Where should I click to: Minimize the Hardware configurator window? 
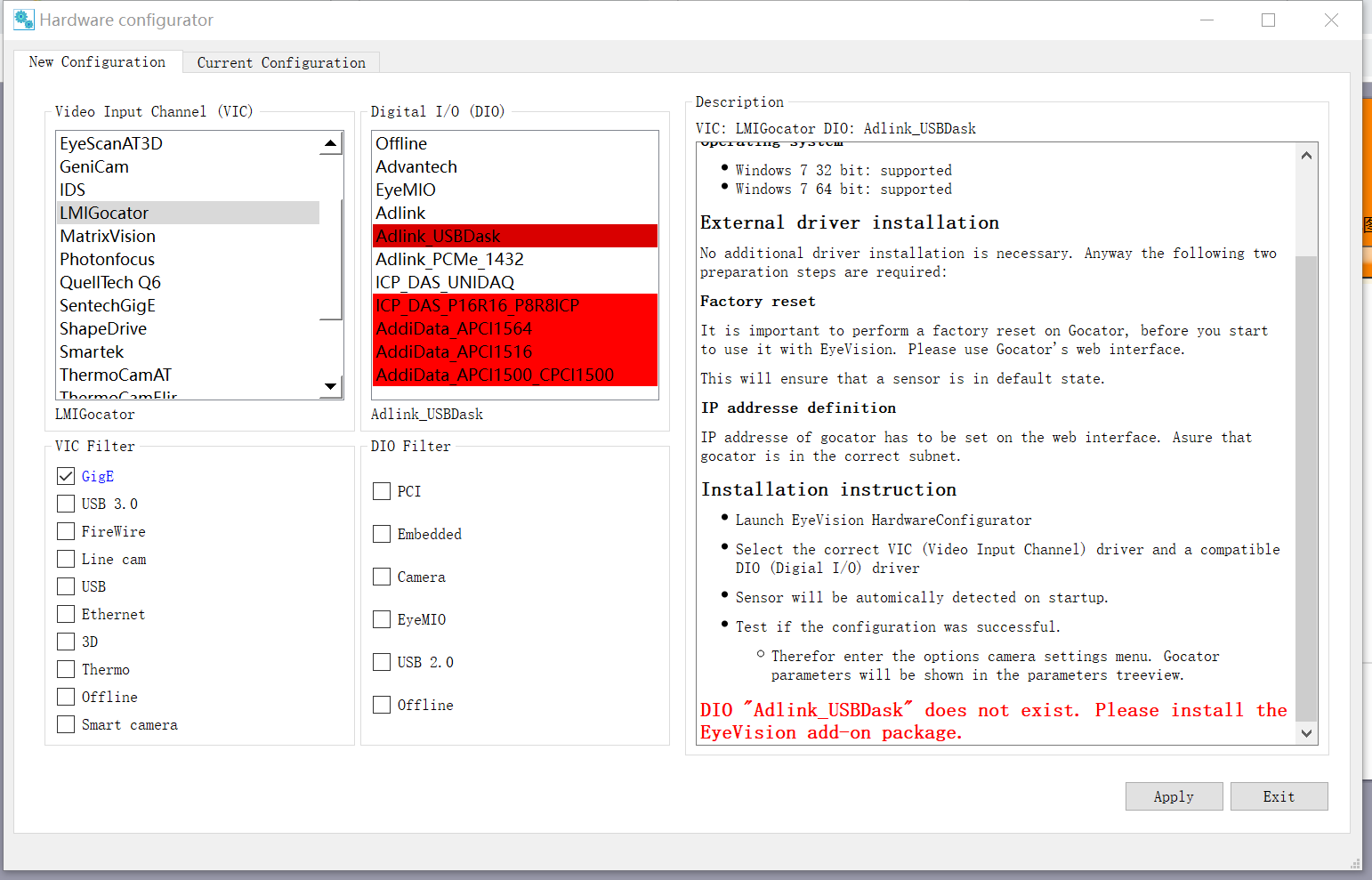[x=1207, y=20]
